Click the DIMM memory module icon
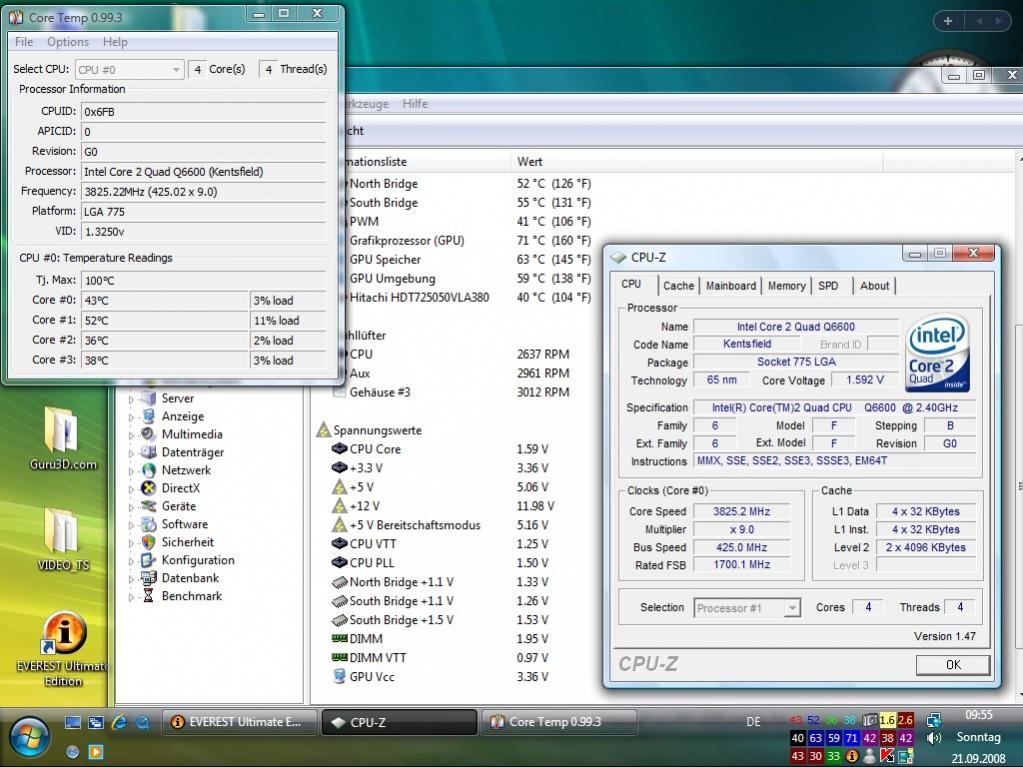This screenshot has width=1023, height=767. click(x=339, y=639)
